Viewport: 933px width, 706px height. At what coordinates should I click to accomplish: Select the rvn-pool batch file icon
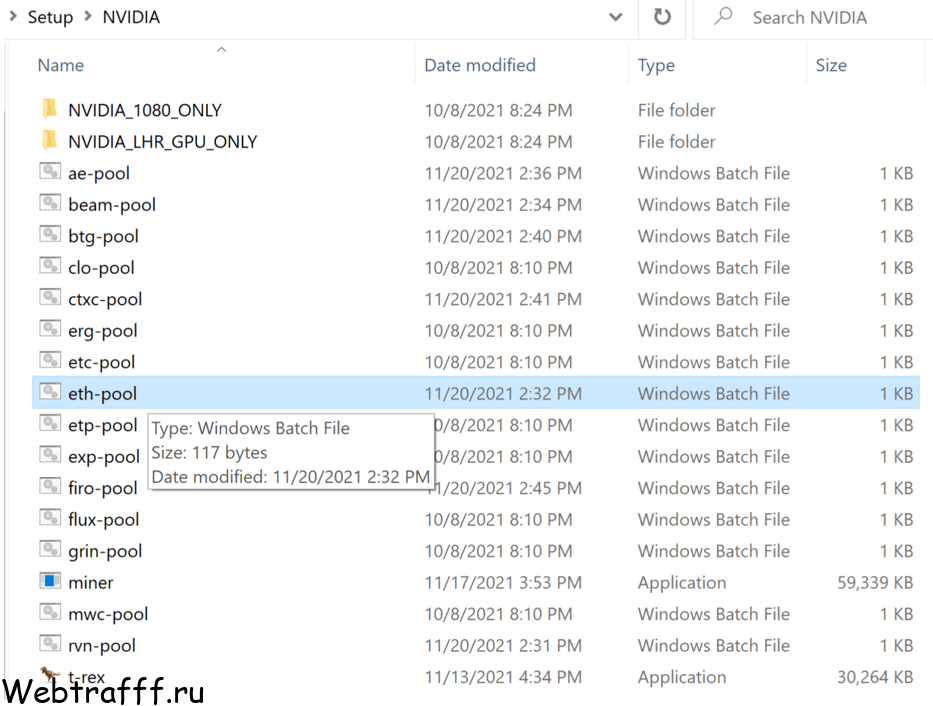click(x=50, y=645)
